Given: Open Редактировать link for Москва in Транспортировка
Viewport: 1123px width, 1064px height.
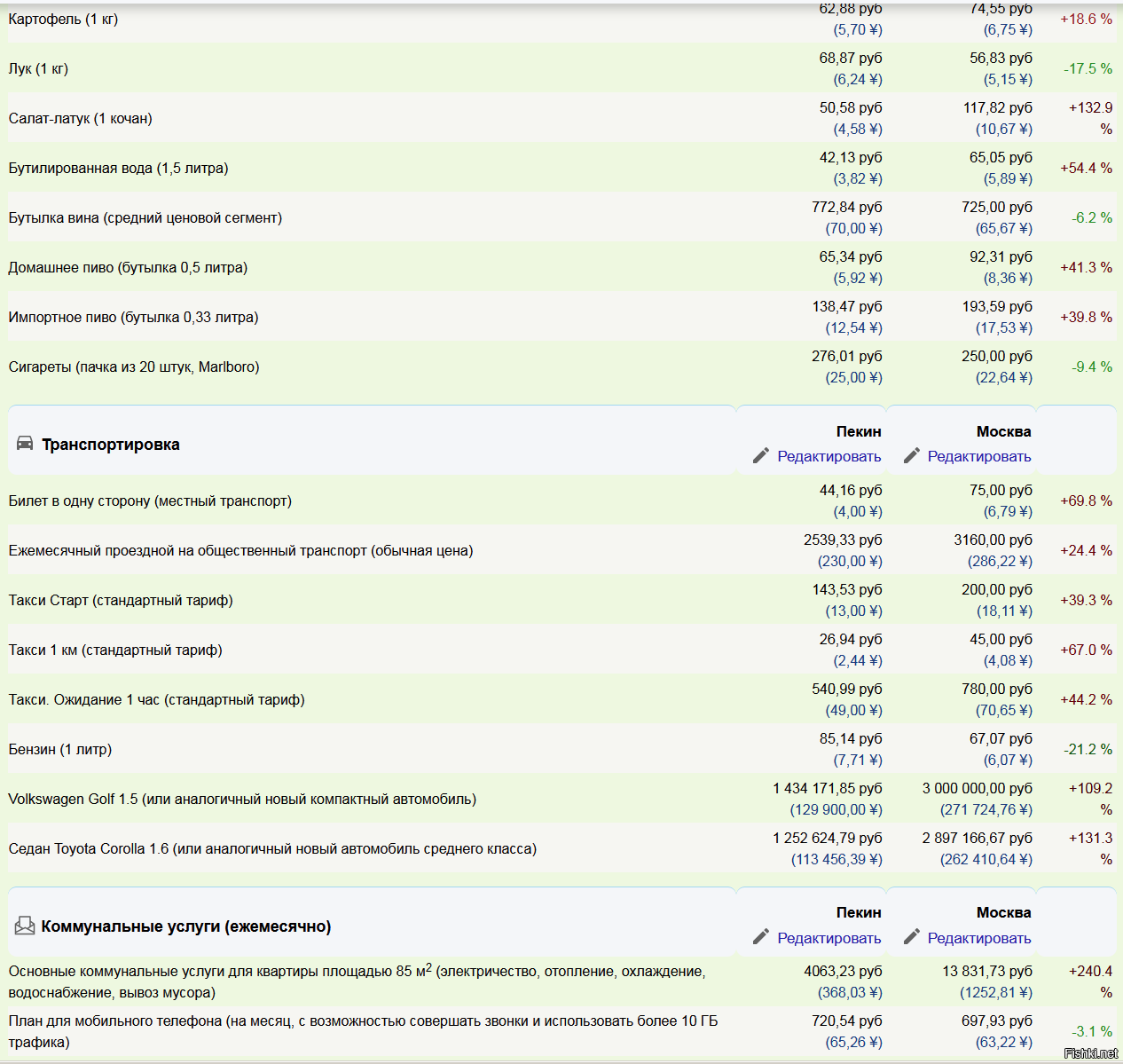Looking at the screenshot, I should (978, 456).
